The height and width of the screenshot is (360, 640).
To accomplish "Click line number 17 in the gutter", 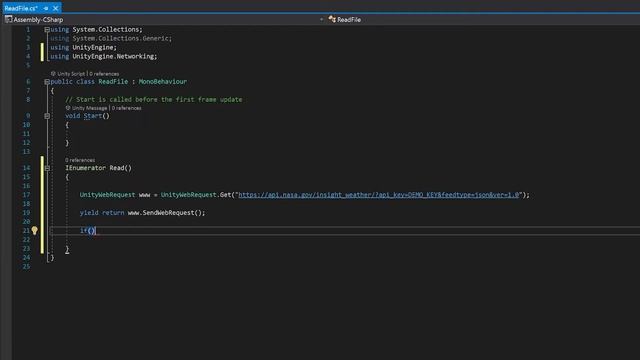I will click(x=26, y=195).
